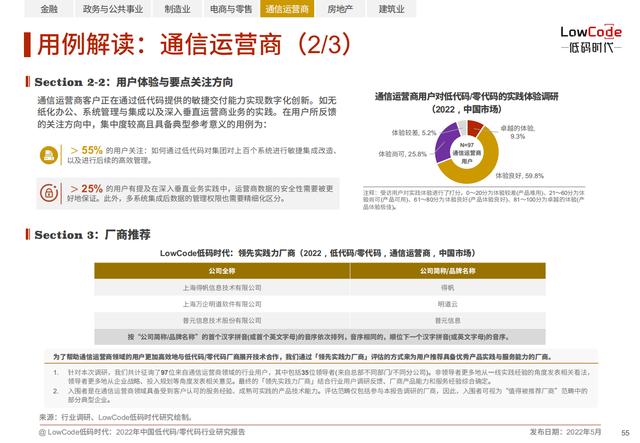640x443 pixels.
Task: Click the LowCode 低码时代 logo
Action: 591,40
